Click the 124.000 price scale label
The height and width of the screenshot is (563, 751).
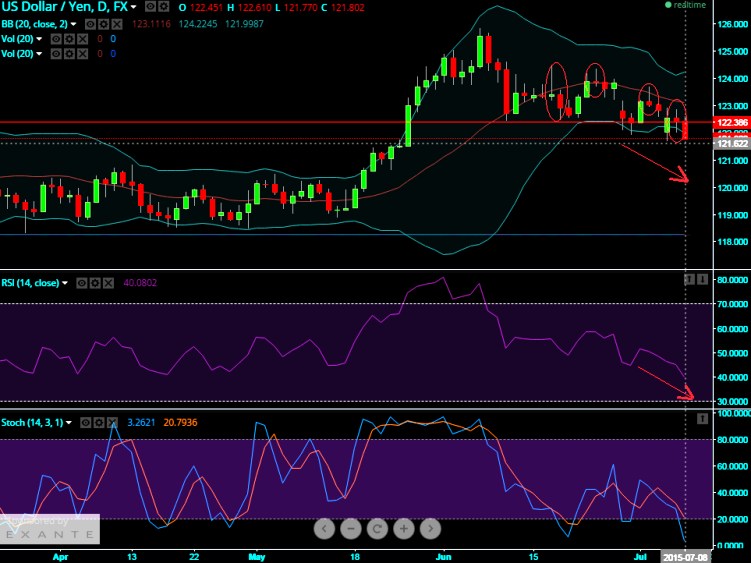click(x=733, y=79)
